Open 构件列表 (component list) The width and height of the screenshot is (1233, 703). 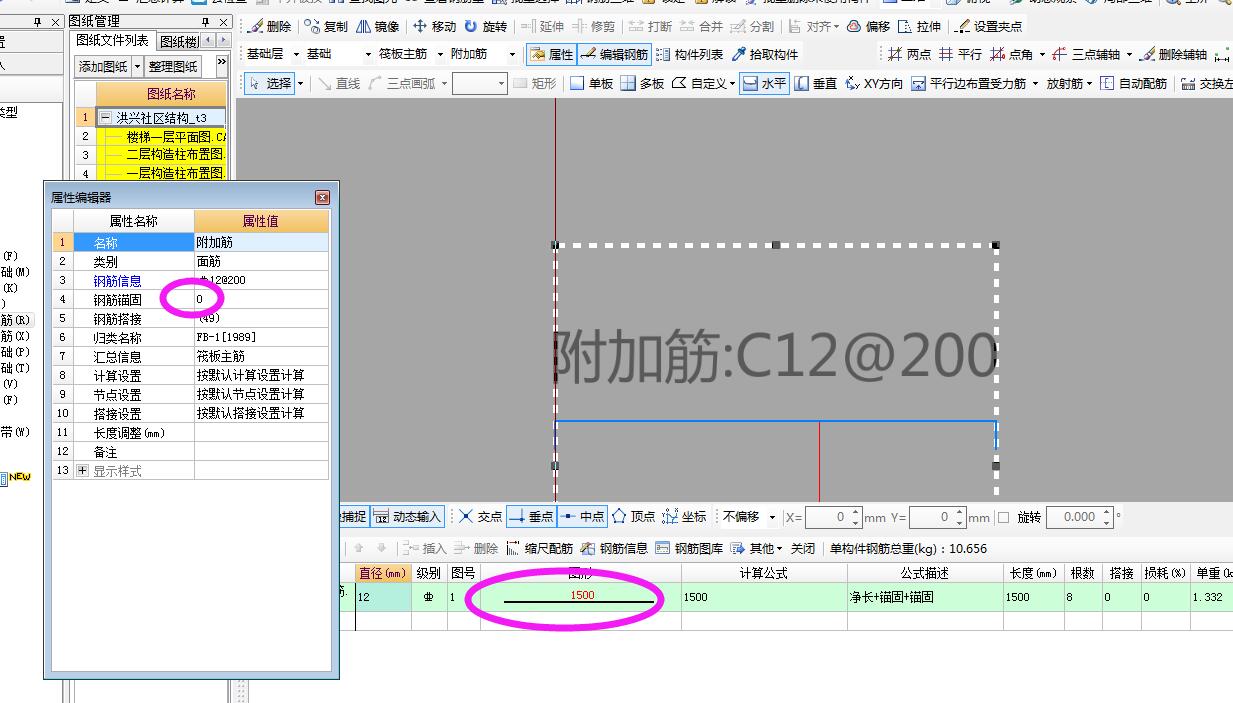pyautogui.click(x=689, y=55)
